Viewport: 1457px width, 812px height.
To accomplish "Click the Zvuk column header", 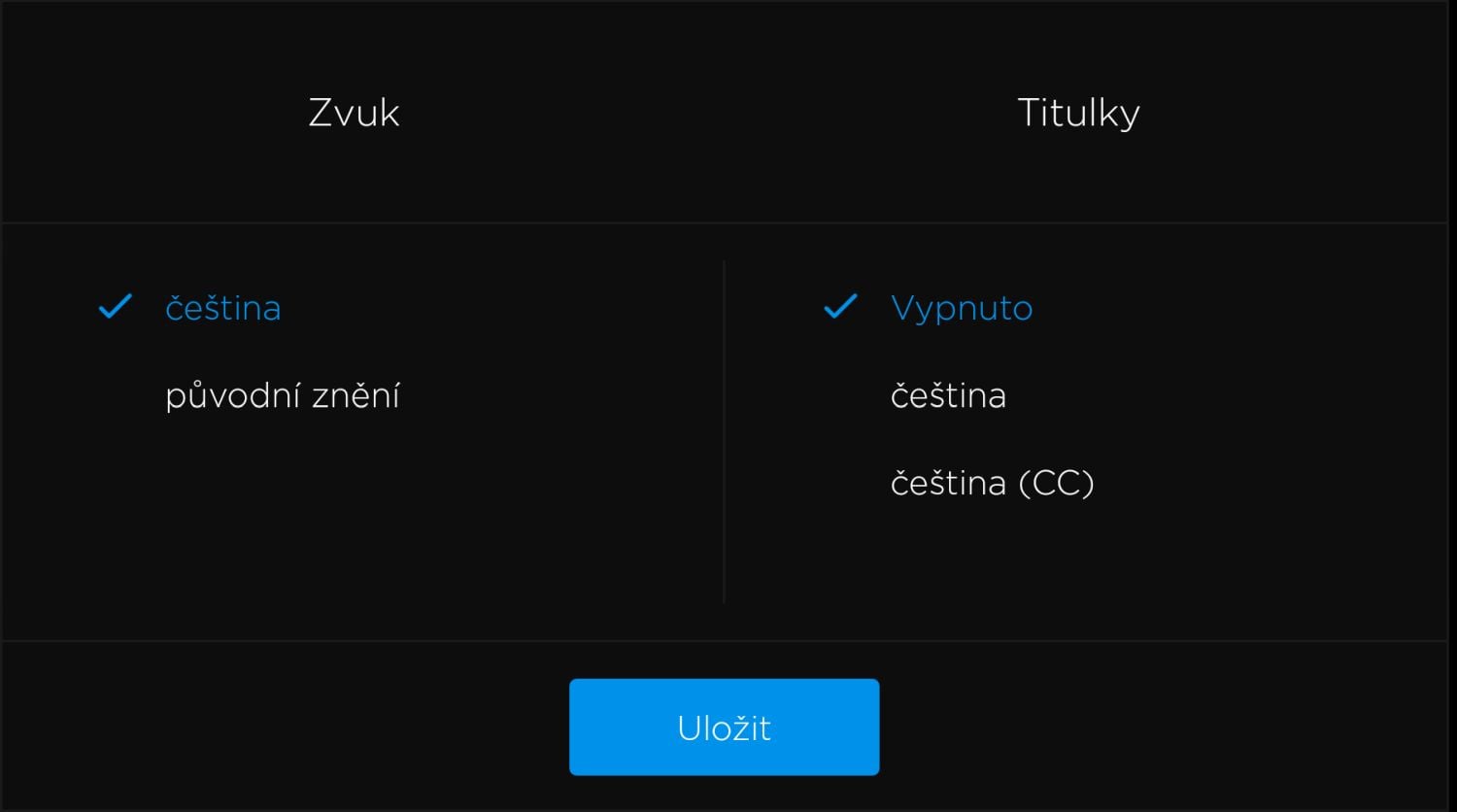I will 353,112.
